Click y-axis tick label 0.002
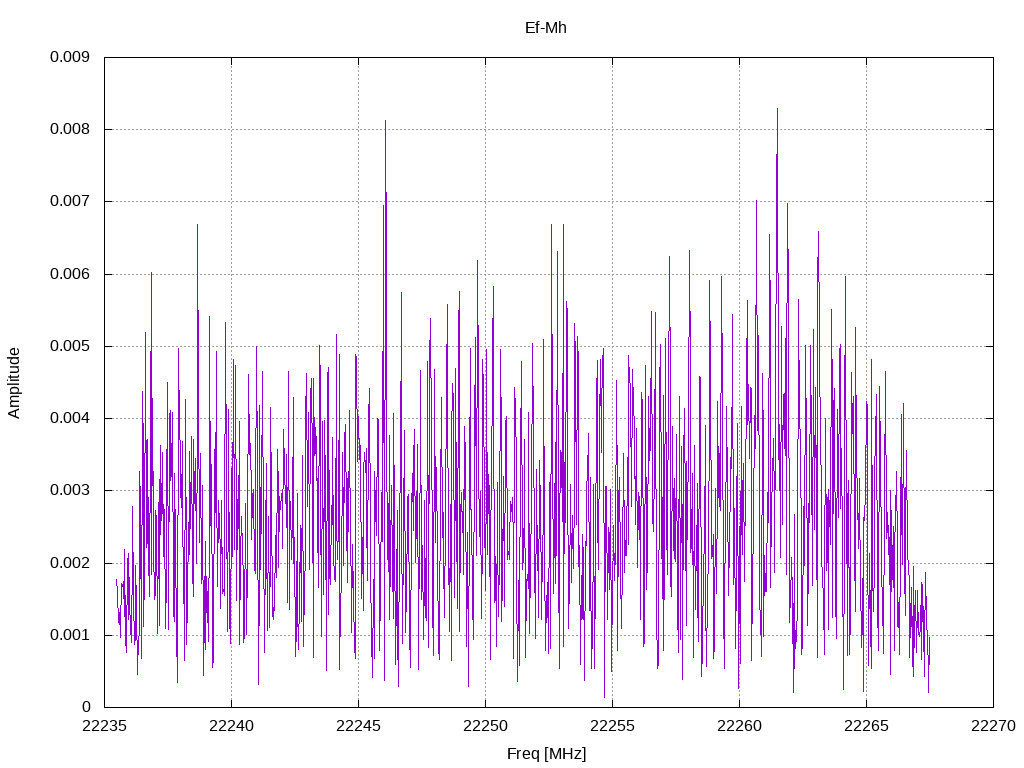This screenshot has width=1024, height=768. (70, 563)
